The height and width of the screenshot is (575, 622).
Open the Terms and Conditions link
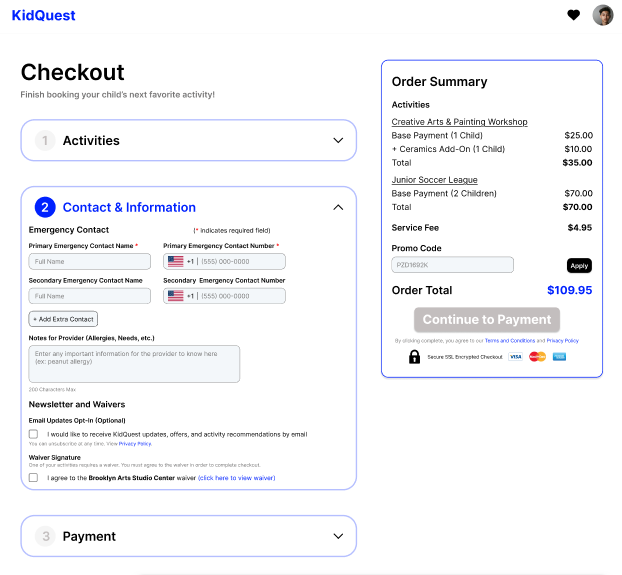click(510, 341)
